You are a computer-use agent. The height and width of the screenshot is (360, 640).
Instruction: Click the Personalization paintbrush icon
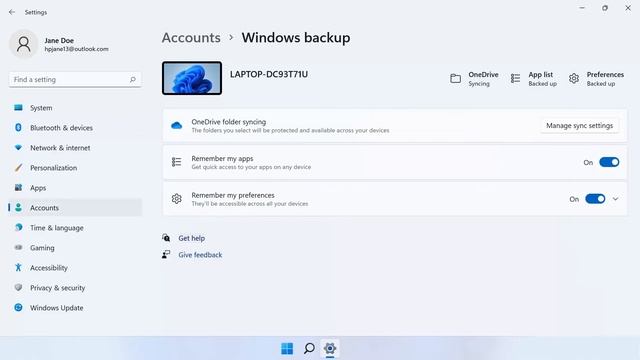click(18, 168)
